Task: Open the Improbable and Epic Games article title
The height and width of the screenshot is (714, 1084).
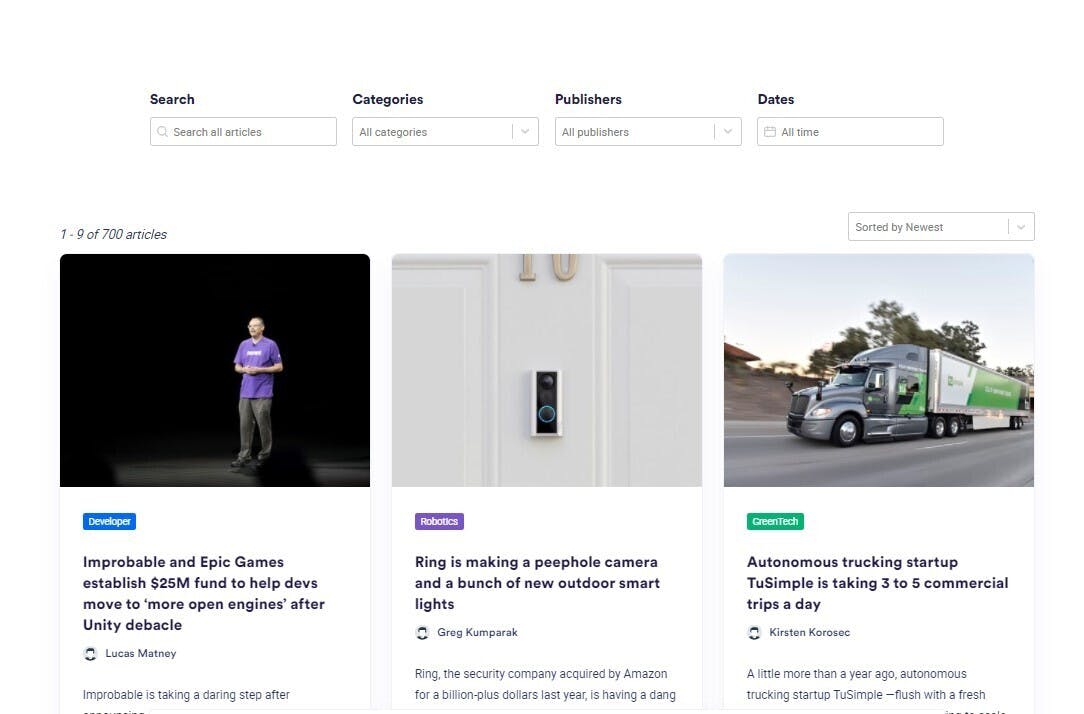Action: pyautogui.click(x=204, y=593)
